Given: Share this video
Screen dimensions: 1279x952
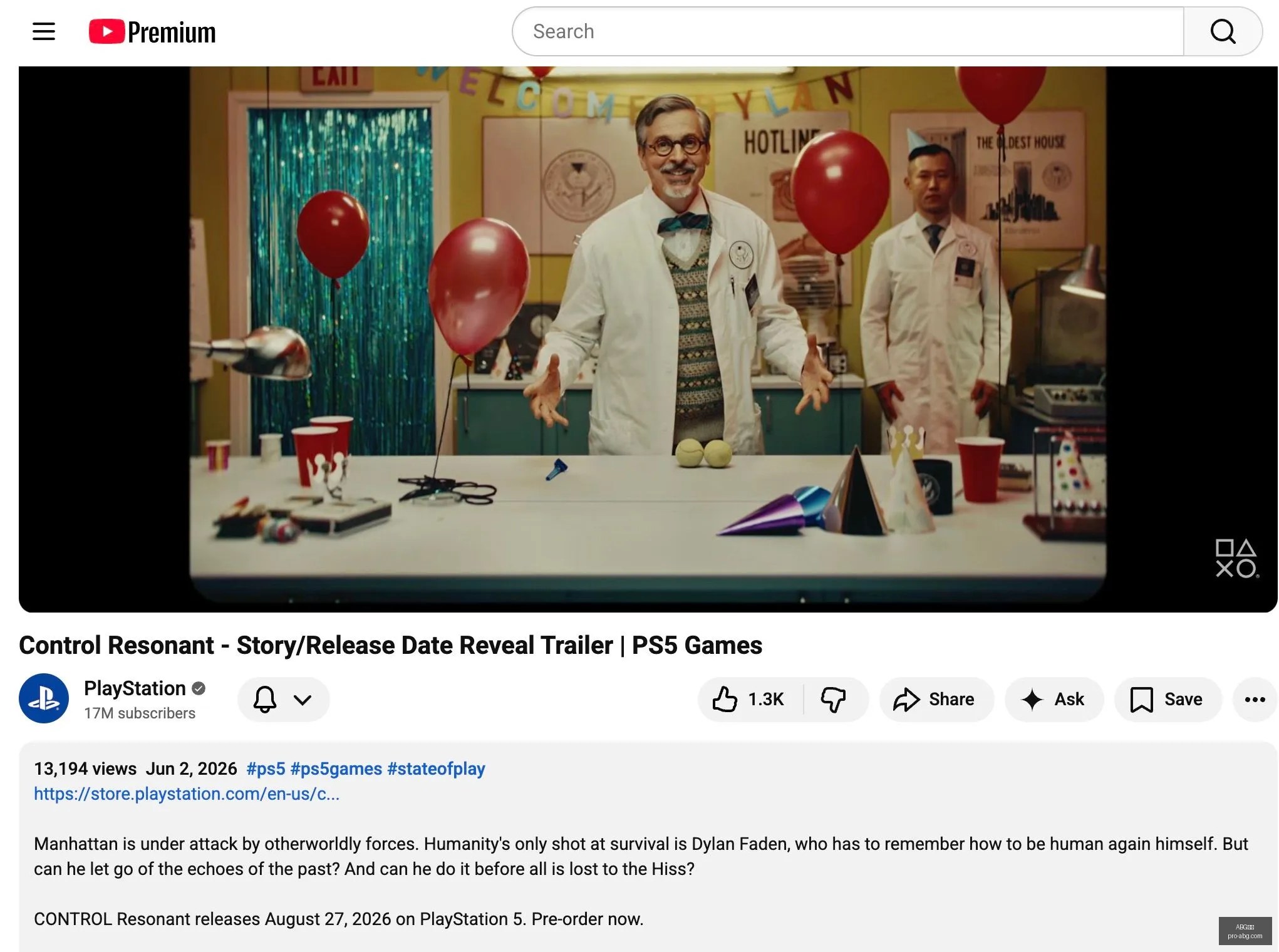Looking at the screenshot, I should click(936, 699).
